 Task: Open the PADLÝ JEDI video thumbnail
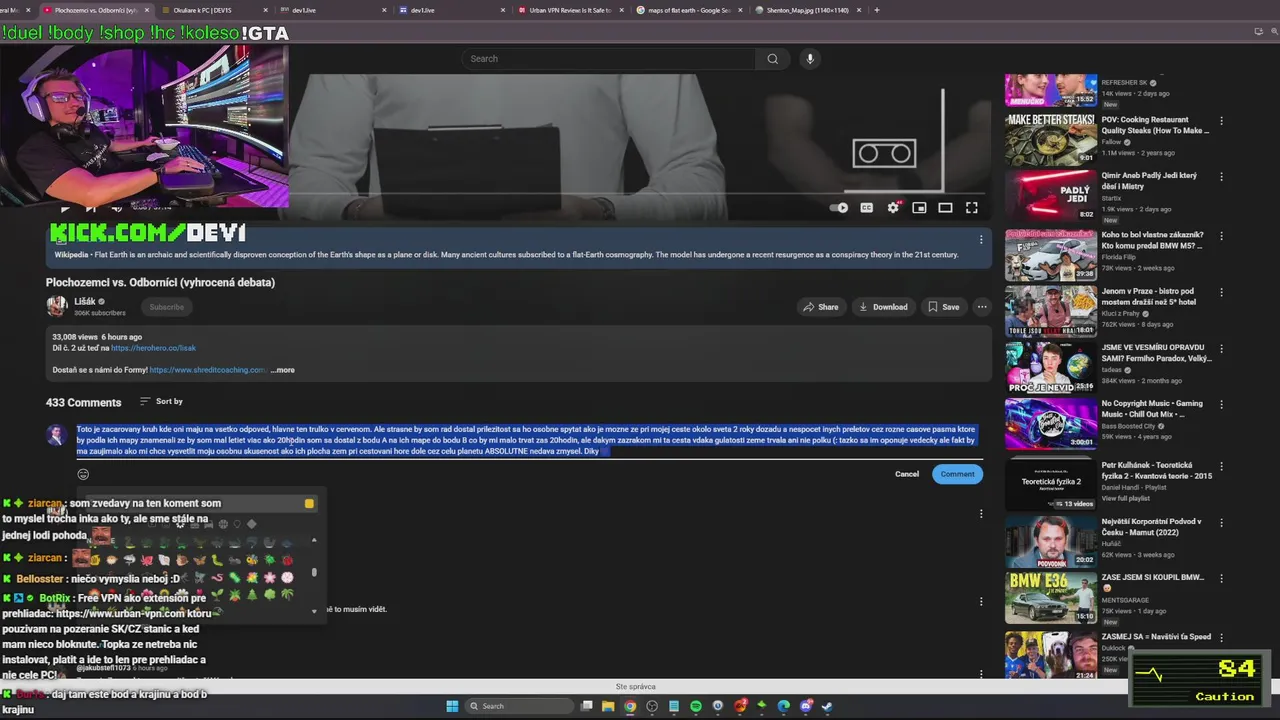1051,195
